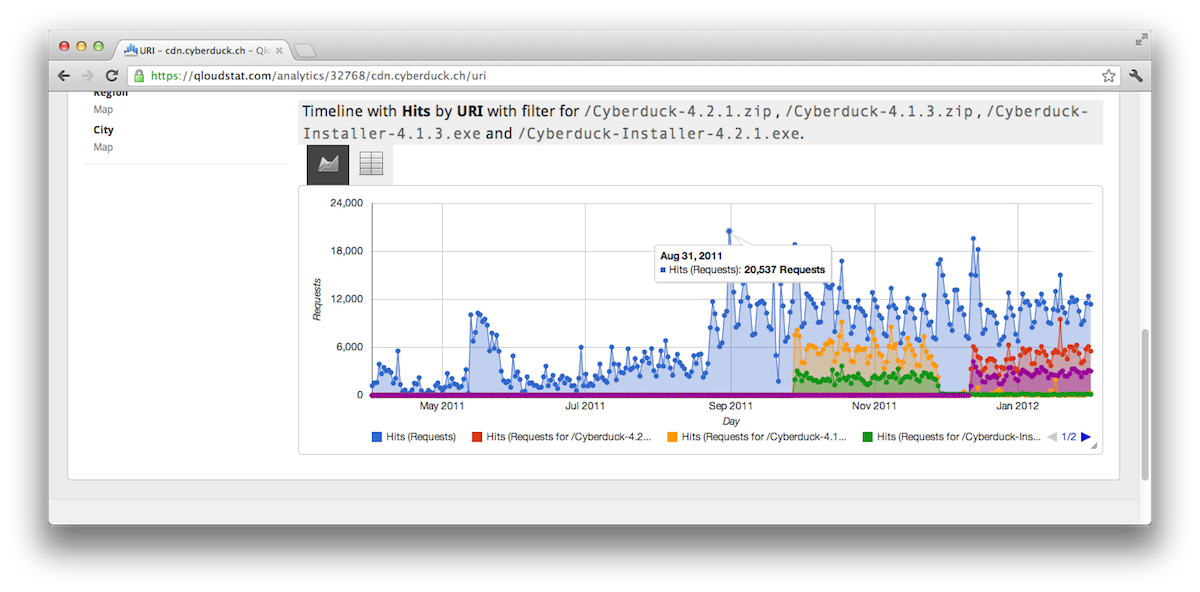Click the City heading in the sidebar
Viewport: 1200px width, 592px height.
click(x=103, y=130)
